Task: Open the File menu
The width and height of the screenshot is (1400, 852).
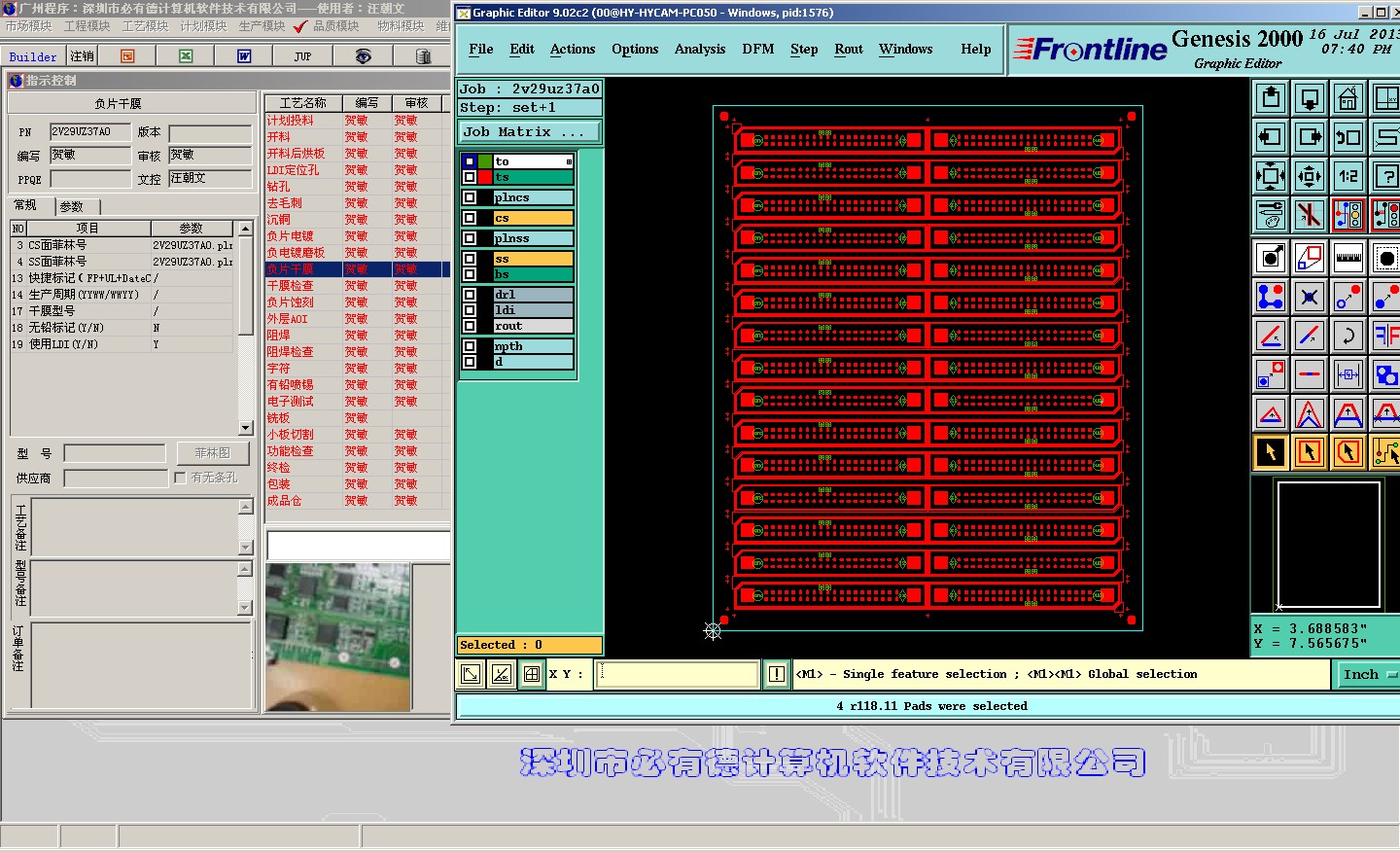Action: tap(480, 50)
